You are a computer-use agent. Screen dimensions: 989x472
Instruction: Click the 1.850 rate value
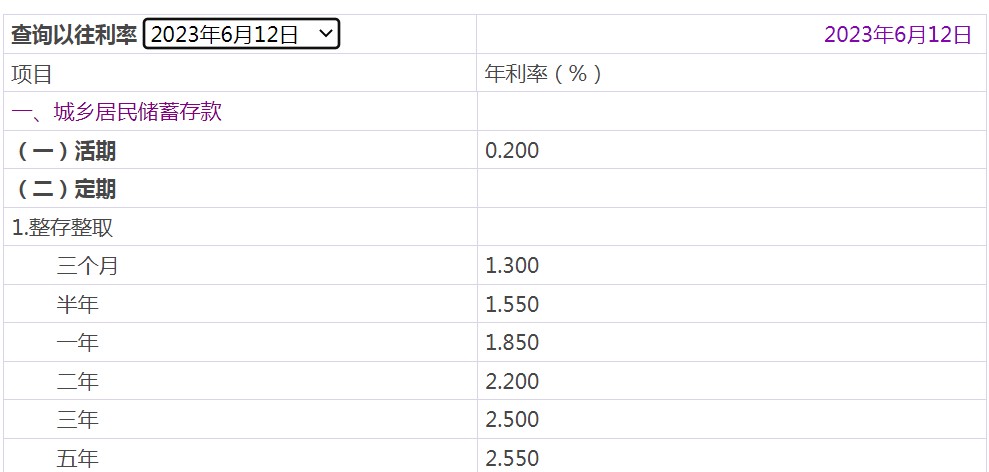(x=512, y=343)
